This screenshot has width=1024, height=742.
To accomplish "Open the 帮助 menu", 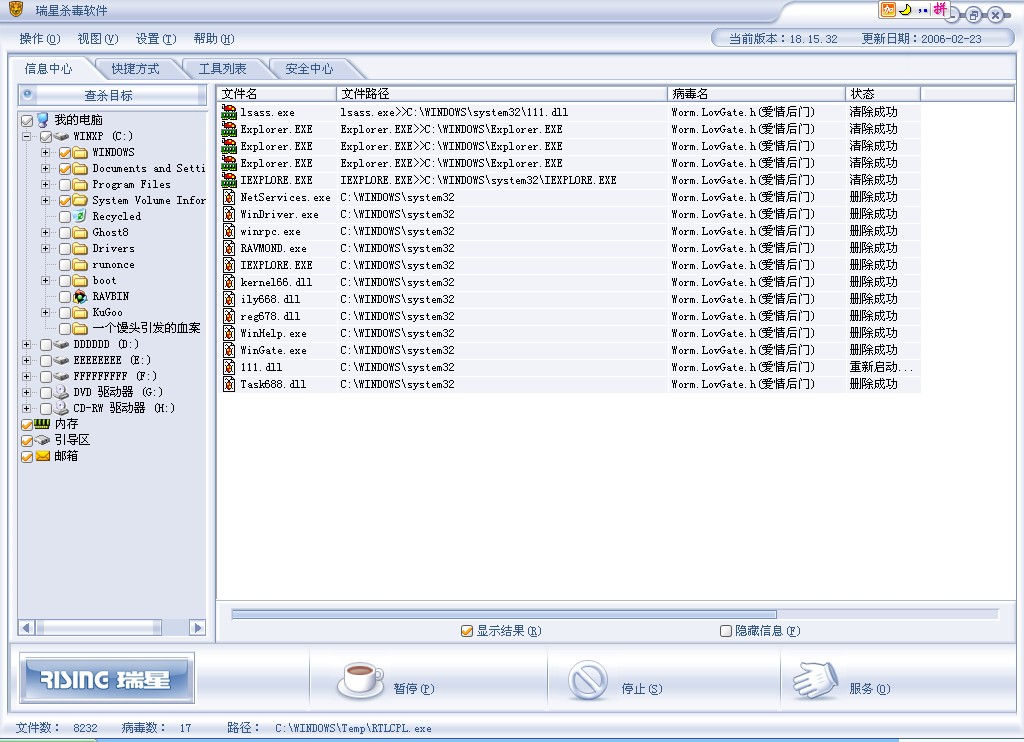I will 214,39.
